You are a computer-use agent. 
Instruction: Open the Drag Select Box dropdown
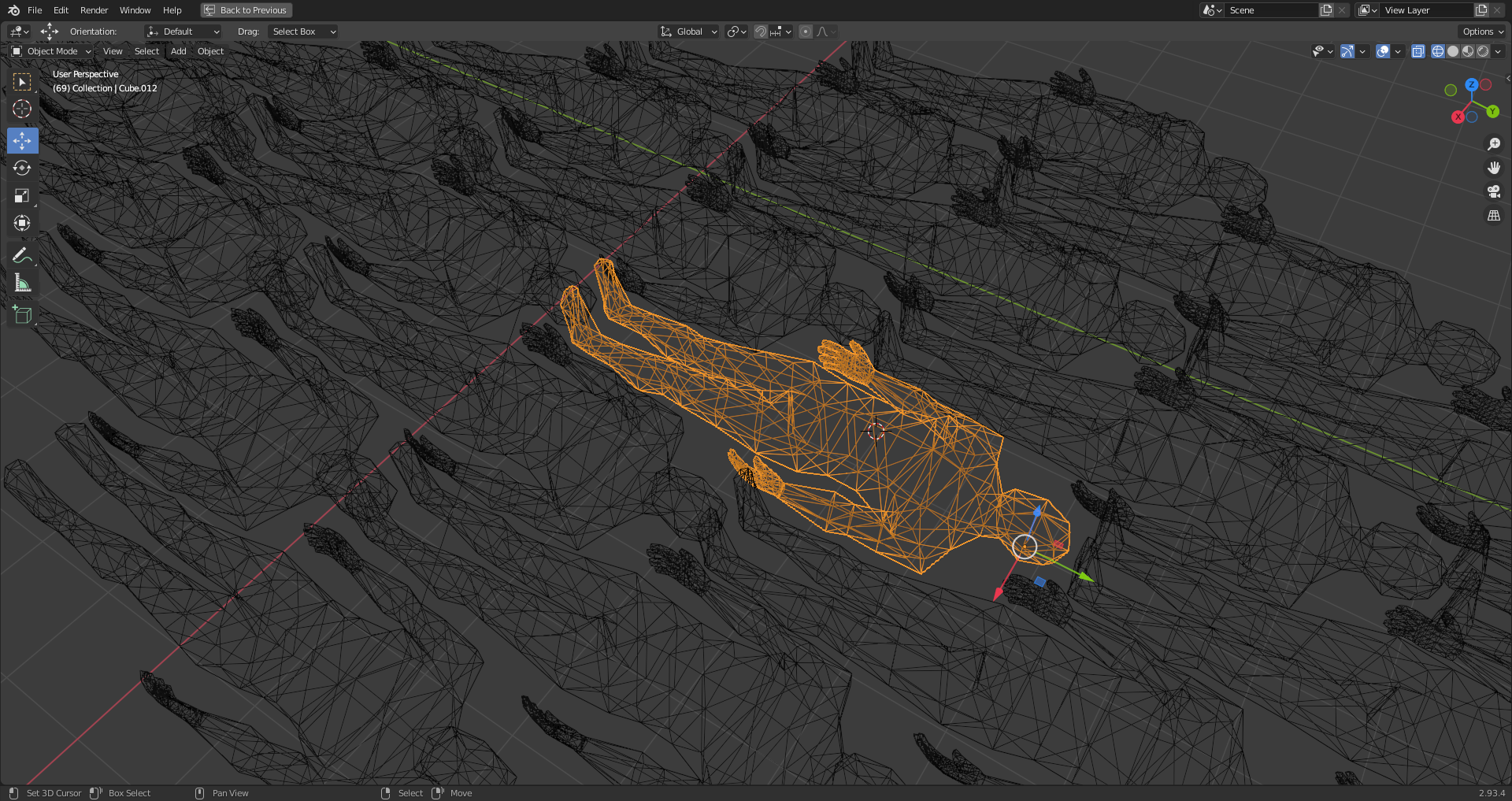(303, 32)
